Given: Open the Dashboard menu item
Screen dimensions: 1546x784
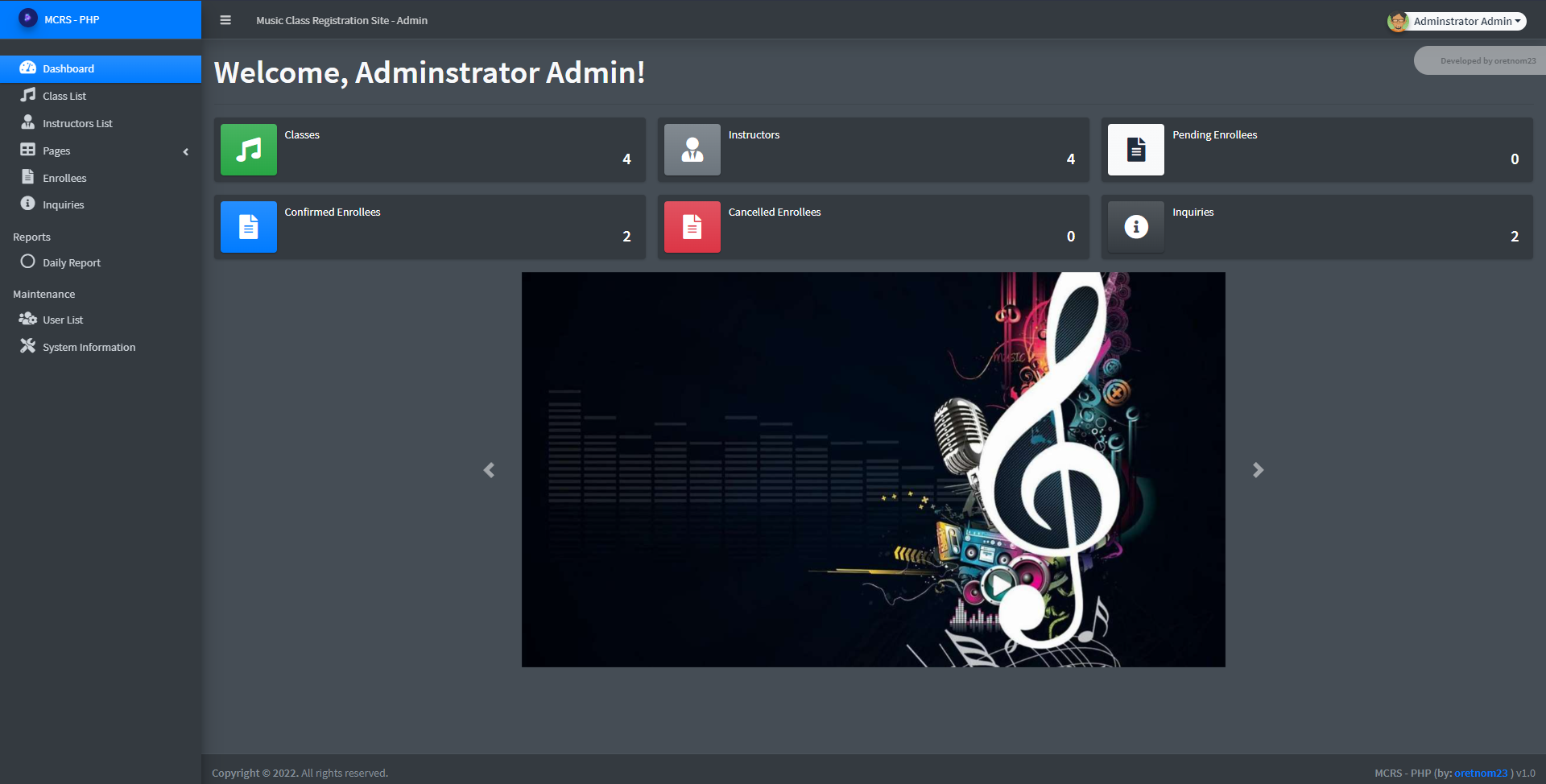Looking at the screenshot, I should [101, 68].
